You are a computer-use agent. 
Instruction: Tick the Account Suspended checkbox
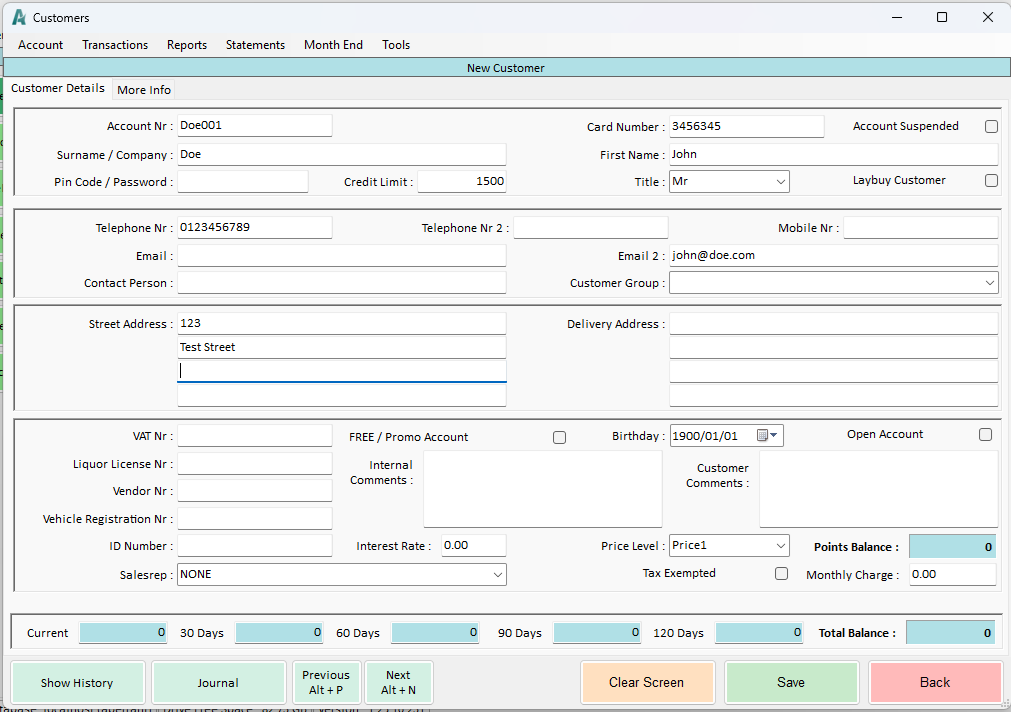pyautogui.click(x=991, y=127)
